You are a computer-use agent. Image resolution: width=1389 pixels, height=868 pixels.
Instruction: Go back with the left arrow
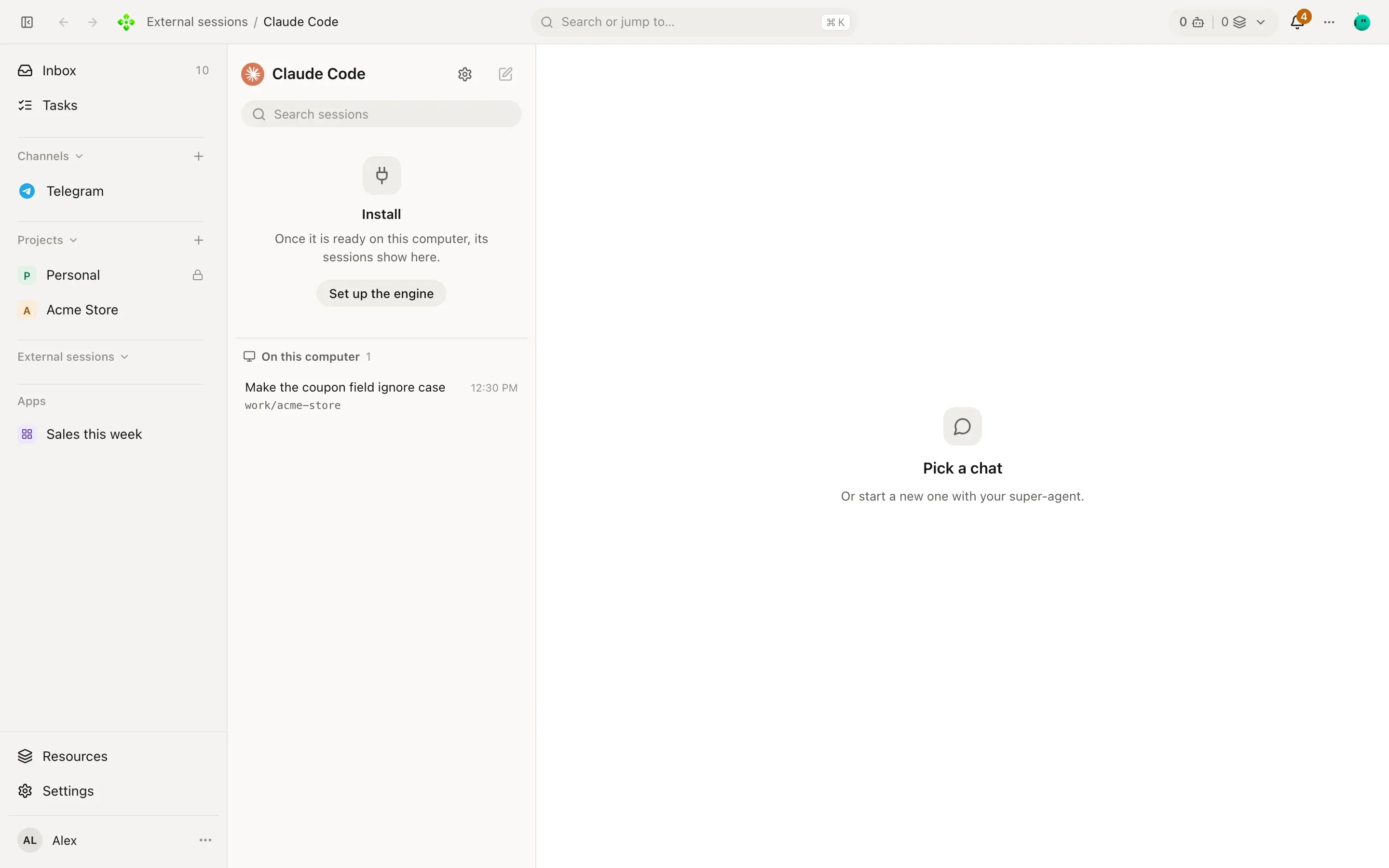[64, 22]
